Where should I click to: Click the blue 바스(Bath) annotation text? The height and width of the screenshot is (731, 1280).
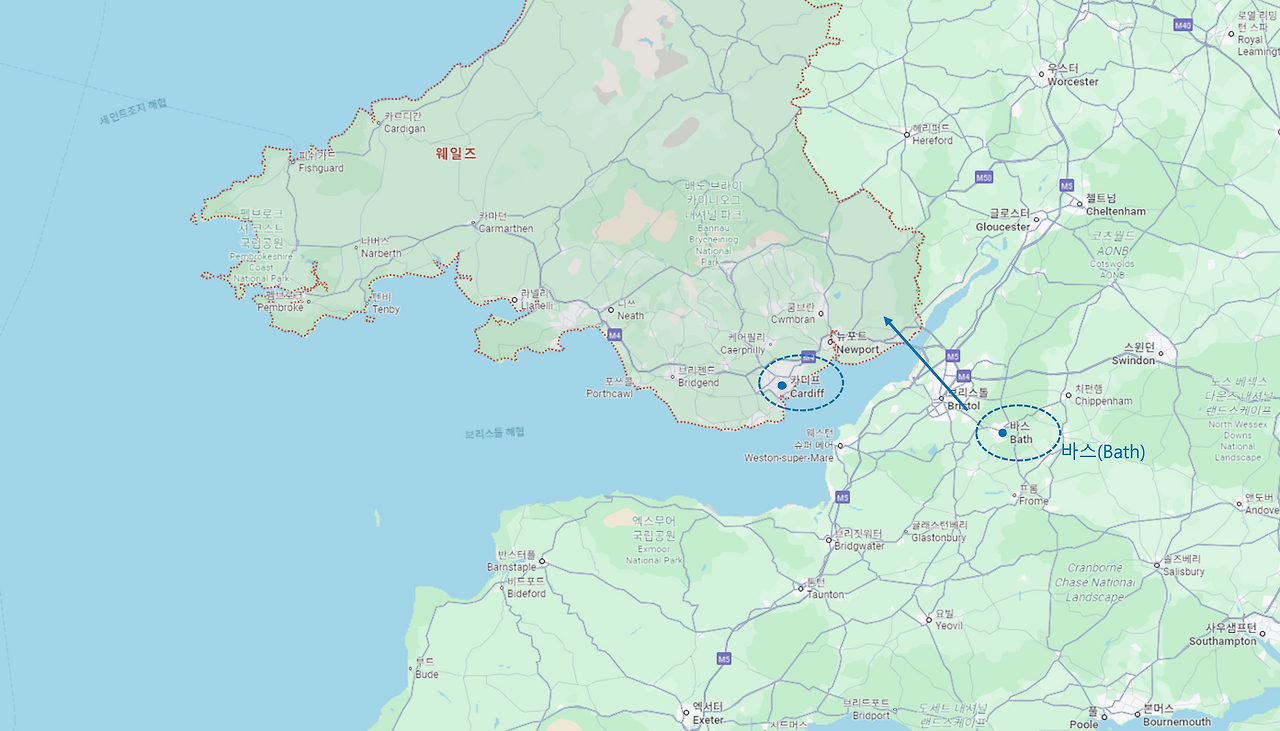pyautogui.click(x=1102, y=452)
